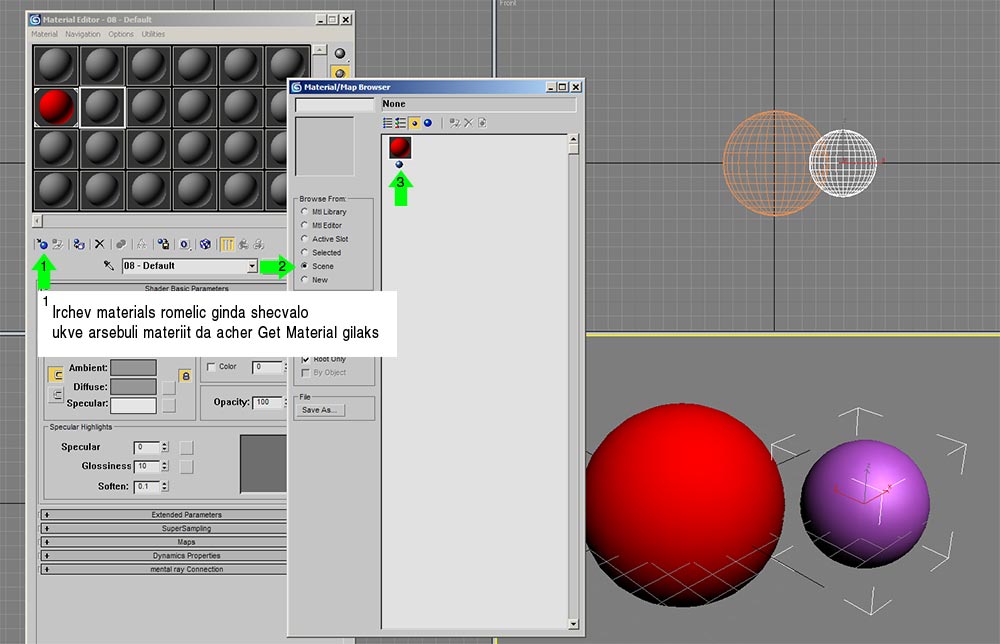Click Reset Map/Mtl to Default (X) icon
Image resolution: width=1000 pixels, height=644 pixels.
(x=99, y=244)
